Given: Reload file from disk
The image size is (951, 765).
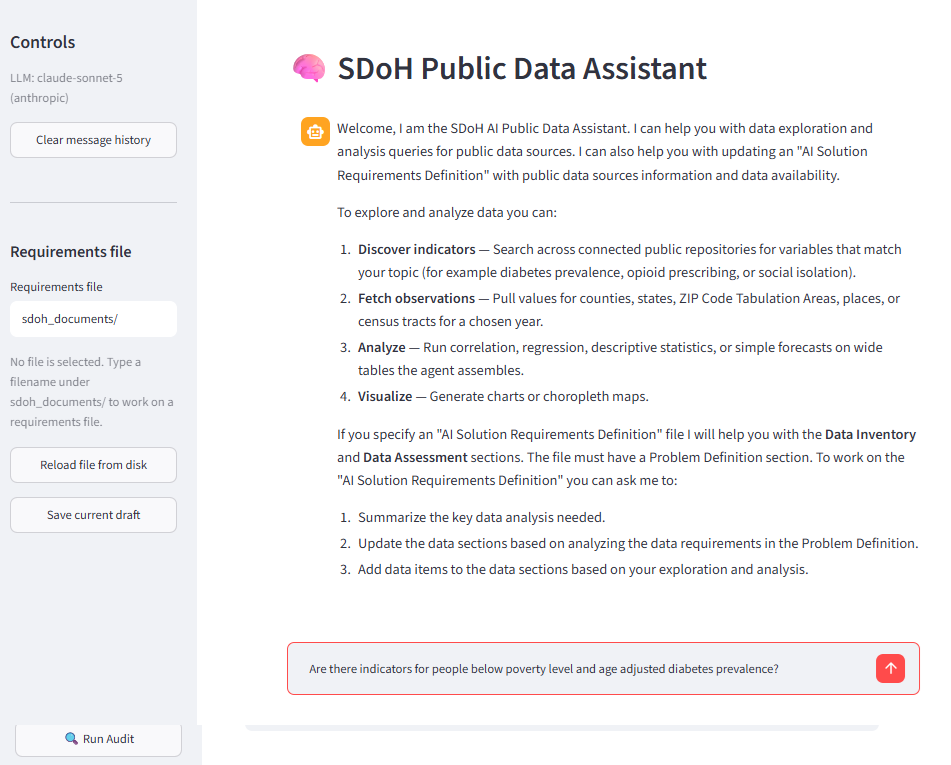Looking at the screenshot, I should pos(93,465).
